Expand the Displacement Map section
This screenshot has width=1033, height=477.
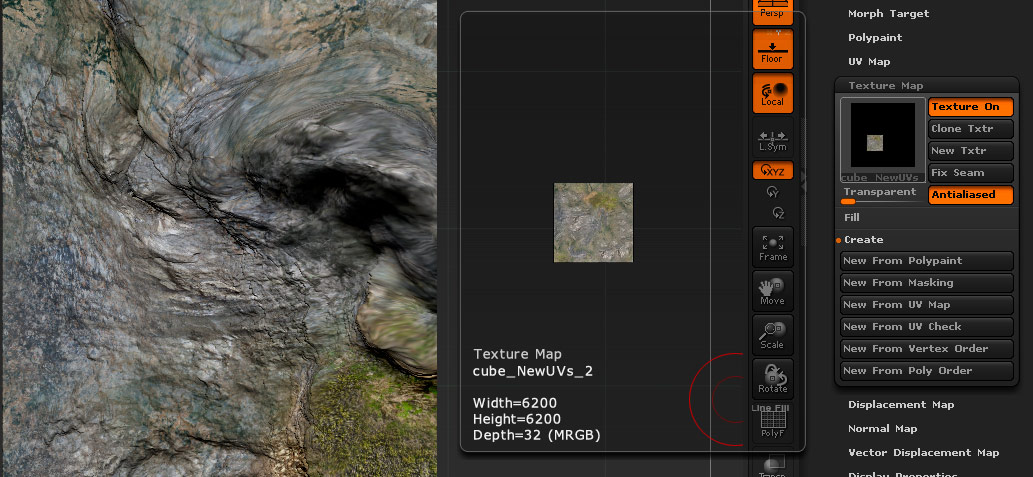click(900, 405)
